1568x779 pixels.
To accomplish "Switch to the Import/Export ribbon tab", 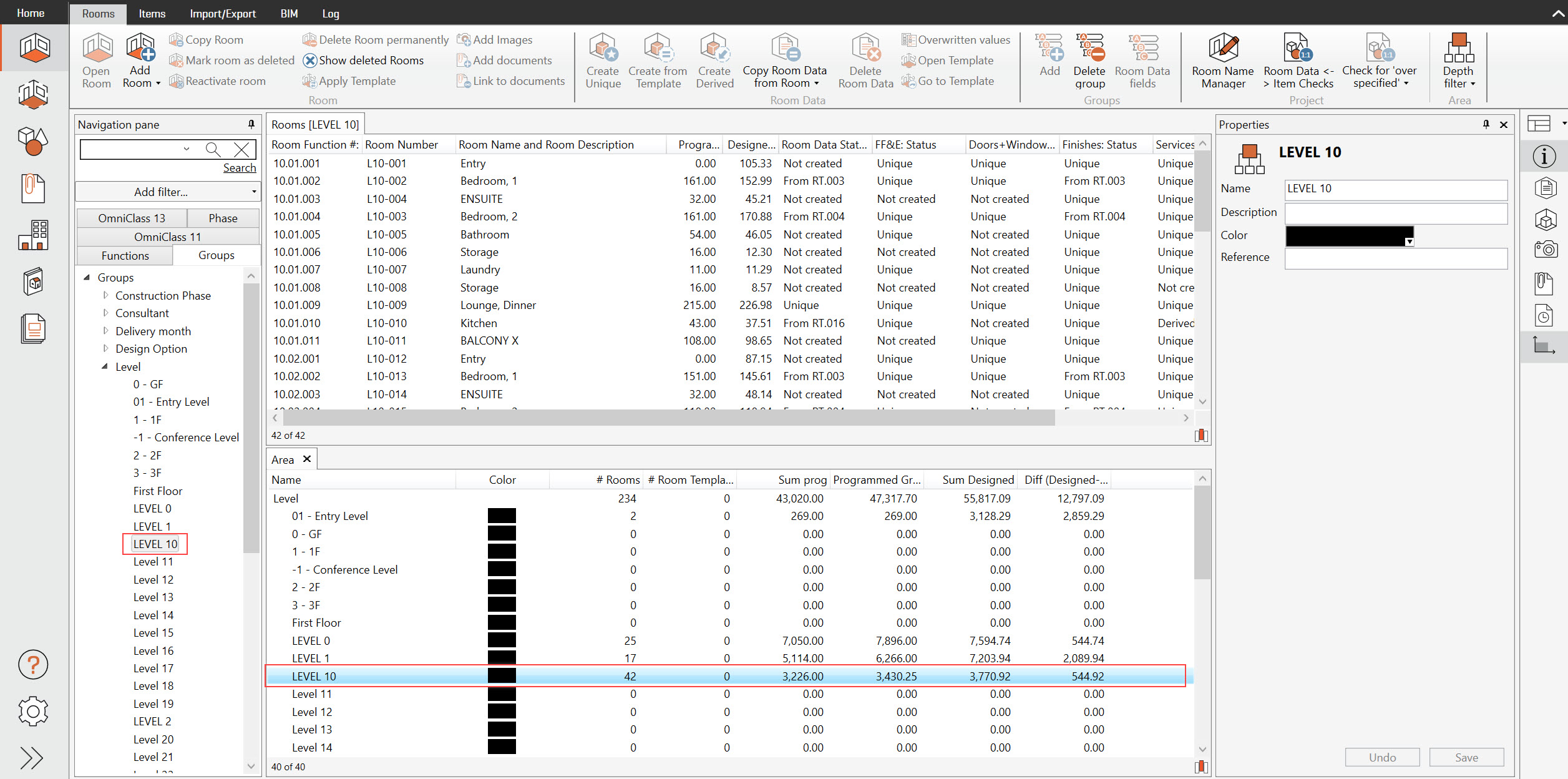I will 223,13.
